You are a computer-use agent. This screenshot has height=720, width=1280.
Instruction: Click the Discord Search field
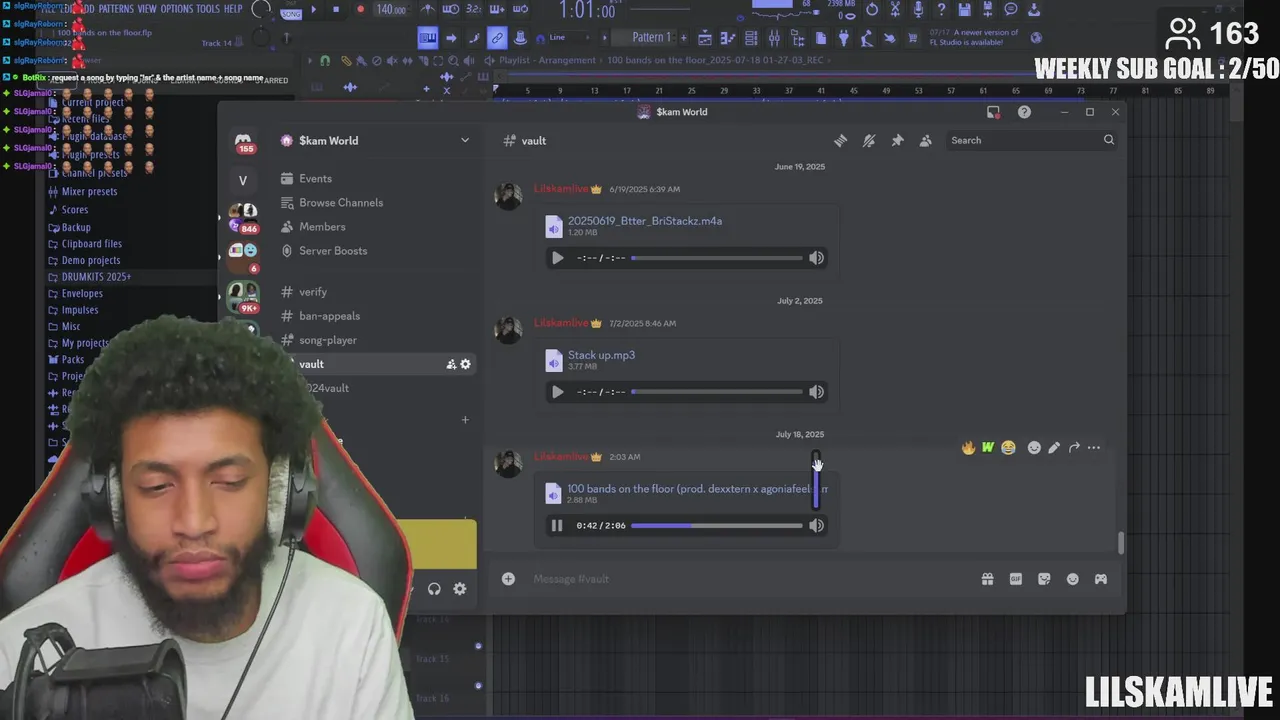click(x=1032, y=141)
